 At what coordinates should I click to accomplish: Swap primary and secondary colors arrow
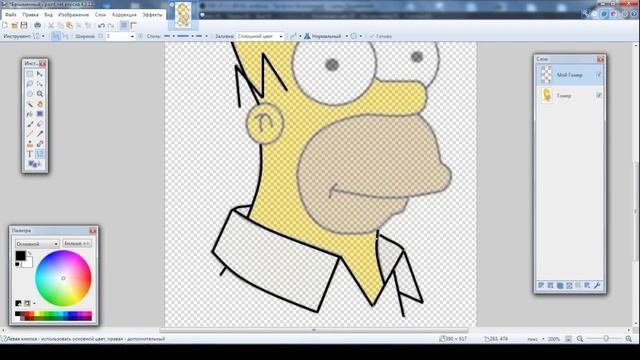pyautogui.click(x=29, y=253)
